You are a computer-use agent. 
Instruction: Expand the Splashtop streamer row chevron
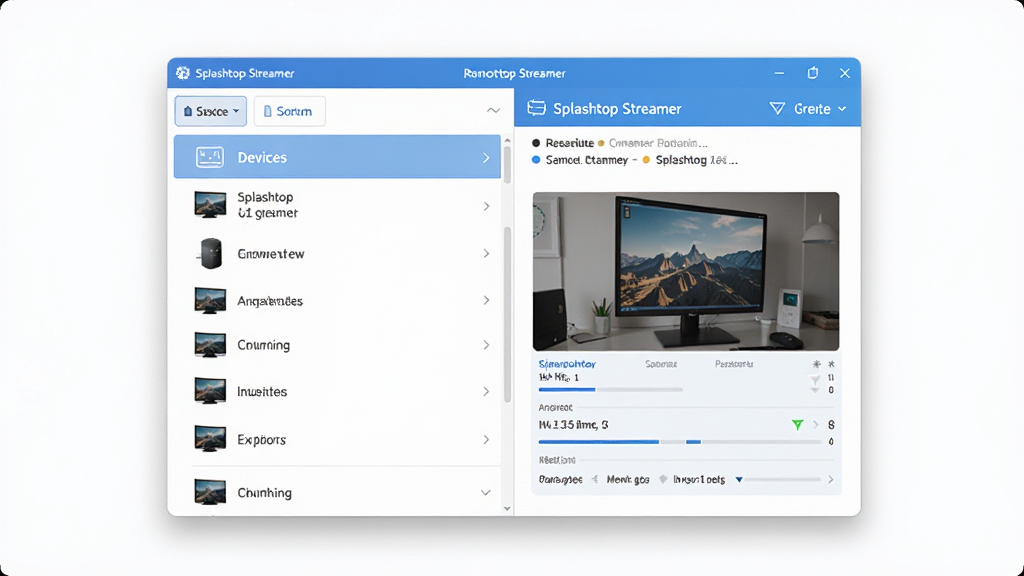(x=487, y=206)
